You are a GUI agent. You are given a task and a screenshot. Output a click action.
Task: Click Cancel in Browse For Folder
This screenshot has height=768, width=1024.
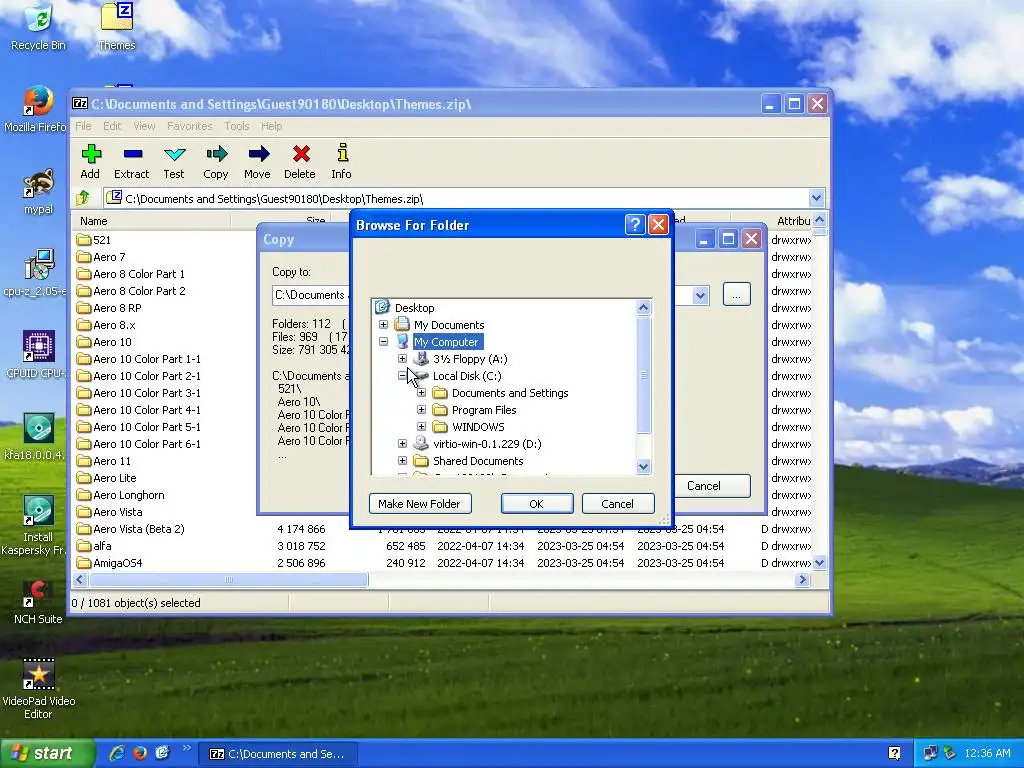tap(618, 504)
